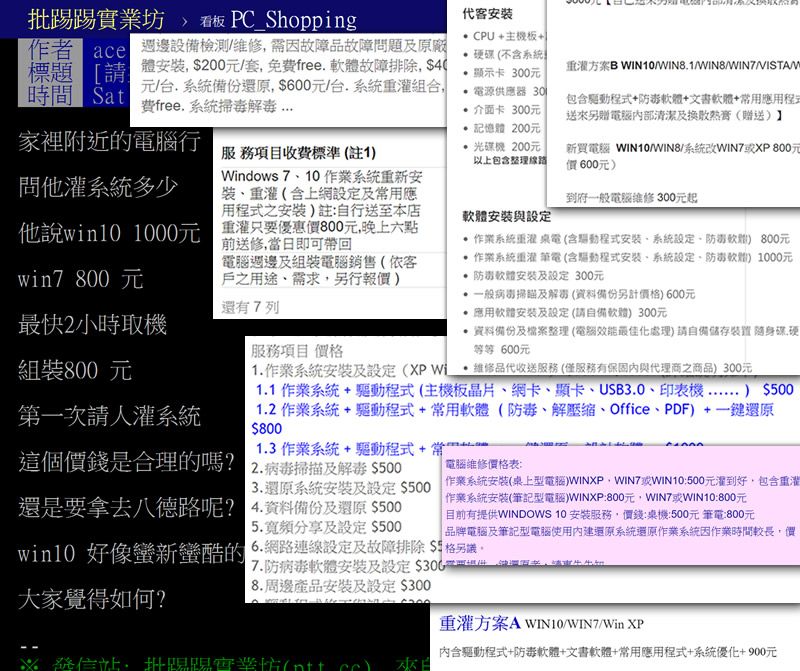Click the item "2.病毒掃描及解毒 $500"
Screen dimensions: 800x671
tap(327, 468)
